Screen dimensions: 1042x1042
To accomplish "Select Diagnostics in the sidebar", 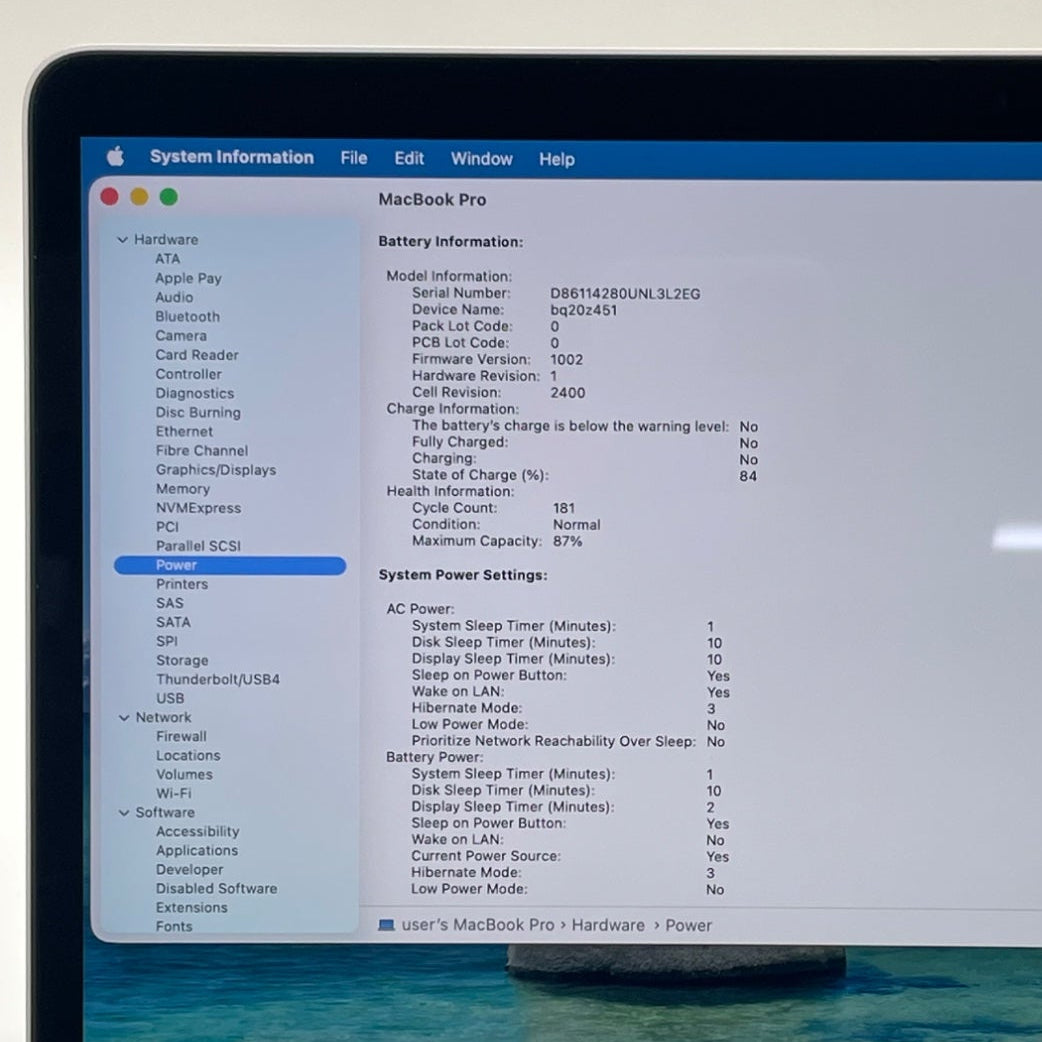I will pyautogui.click(x=195, y=393).
